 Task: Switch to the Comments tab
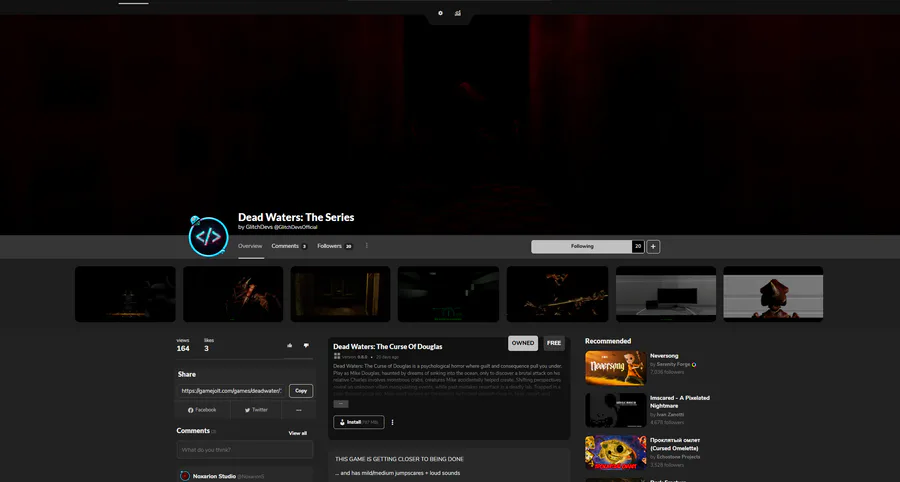tap(289, 246)
